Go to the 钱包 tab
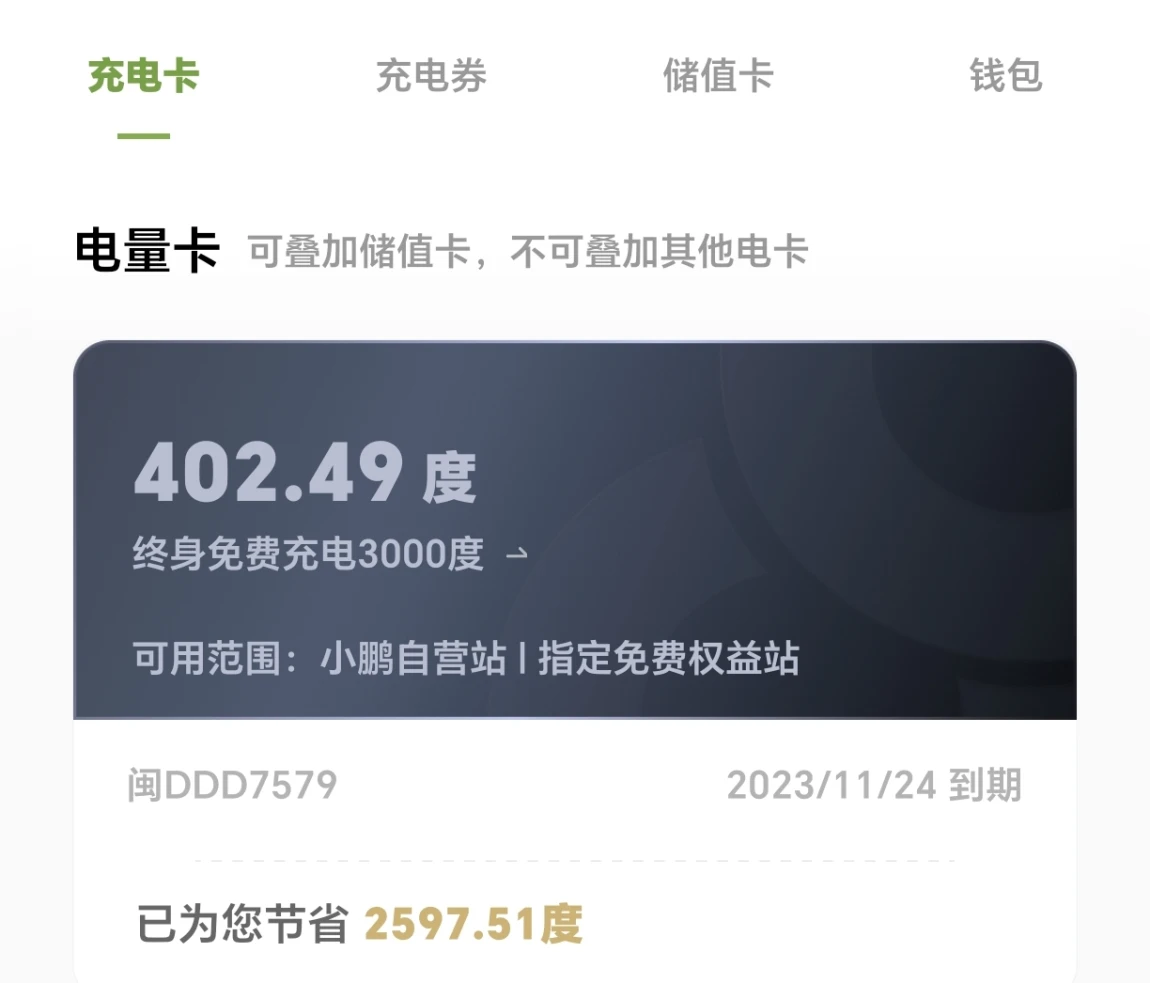The width and height of the screenshot is (1150, 983). [1006, 76]
